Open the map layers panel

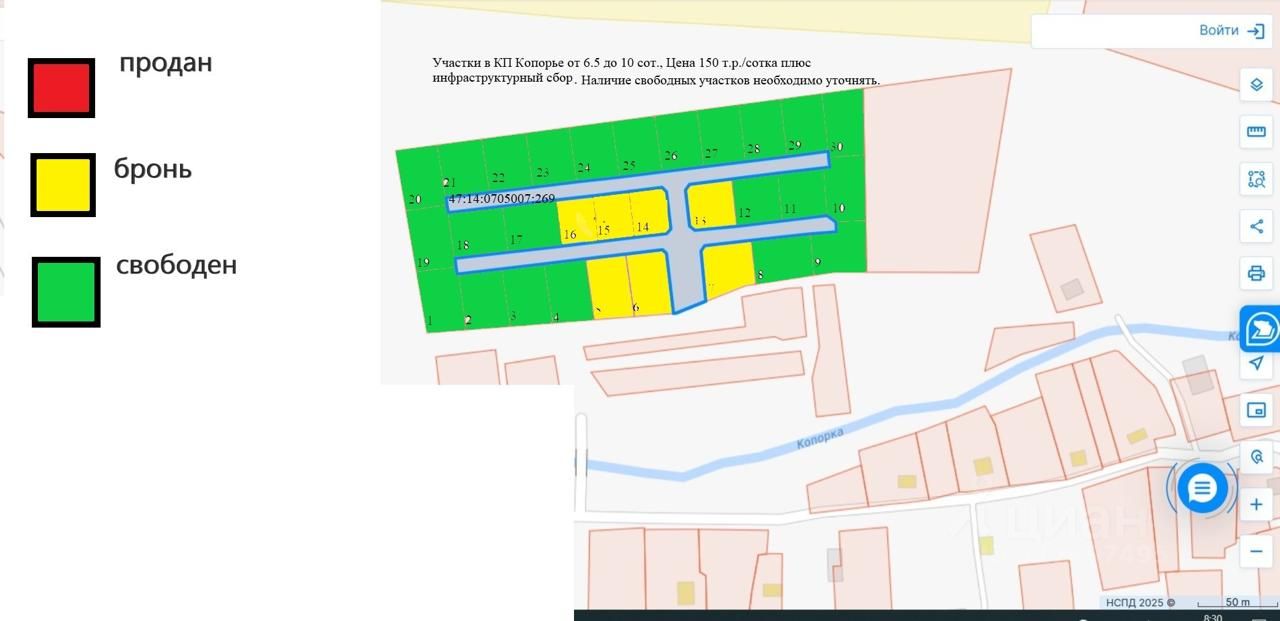click(1256, 84)
